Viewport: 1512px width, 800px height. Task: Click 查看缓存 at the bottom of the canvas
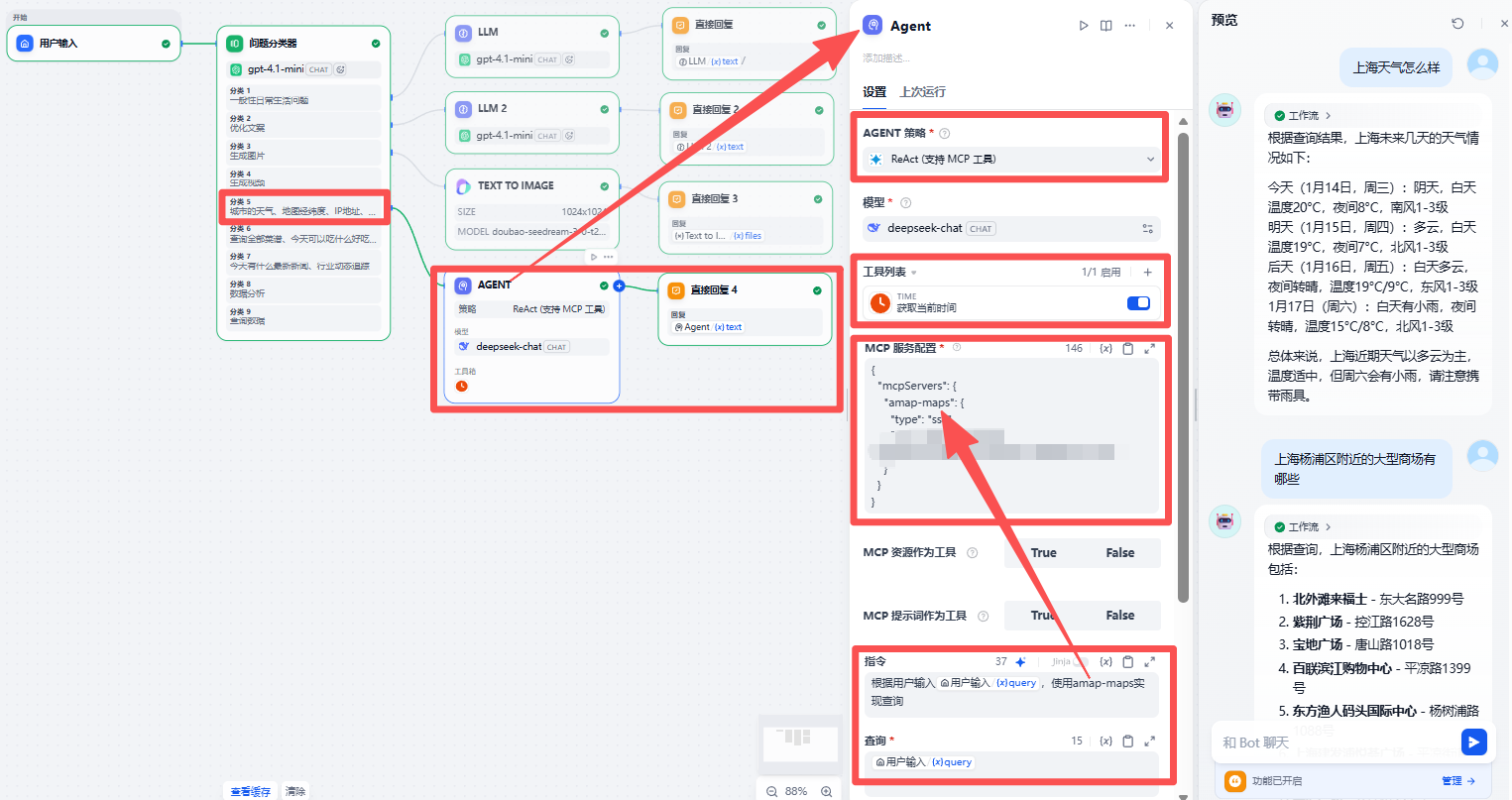coord(250,791)
